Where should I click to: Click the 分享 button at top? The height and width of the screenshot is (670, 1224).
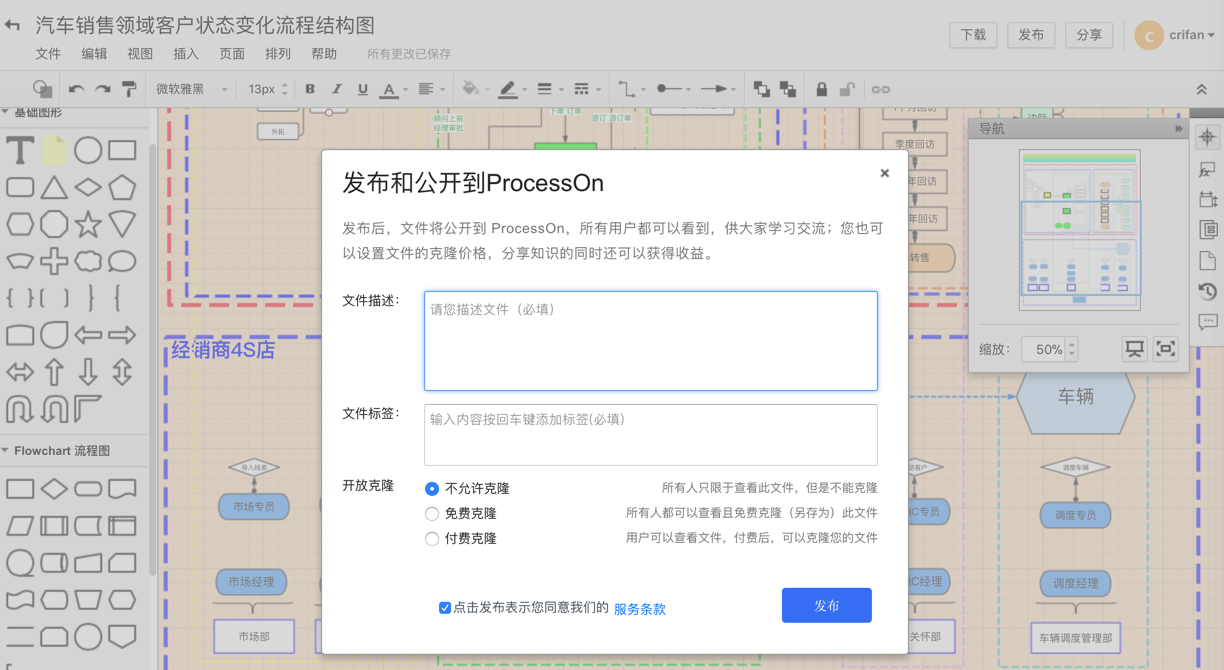1089,35
